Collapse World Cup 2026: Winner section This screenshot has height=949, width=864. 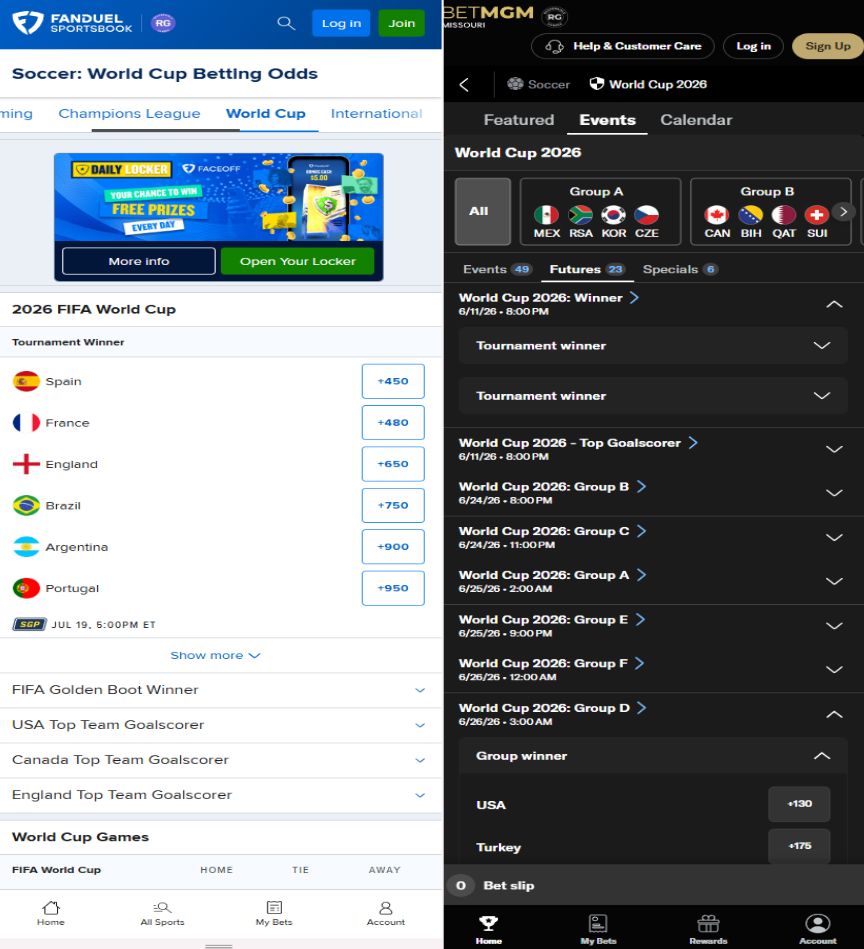[834, 304]
